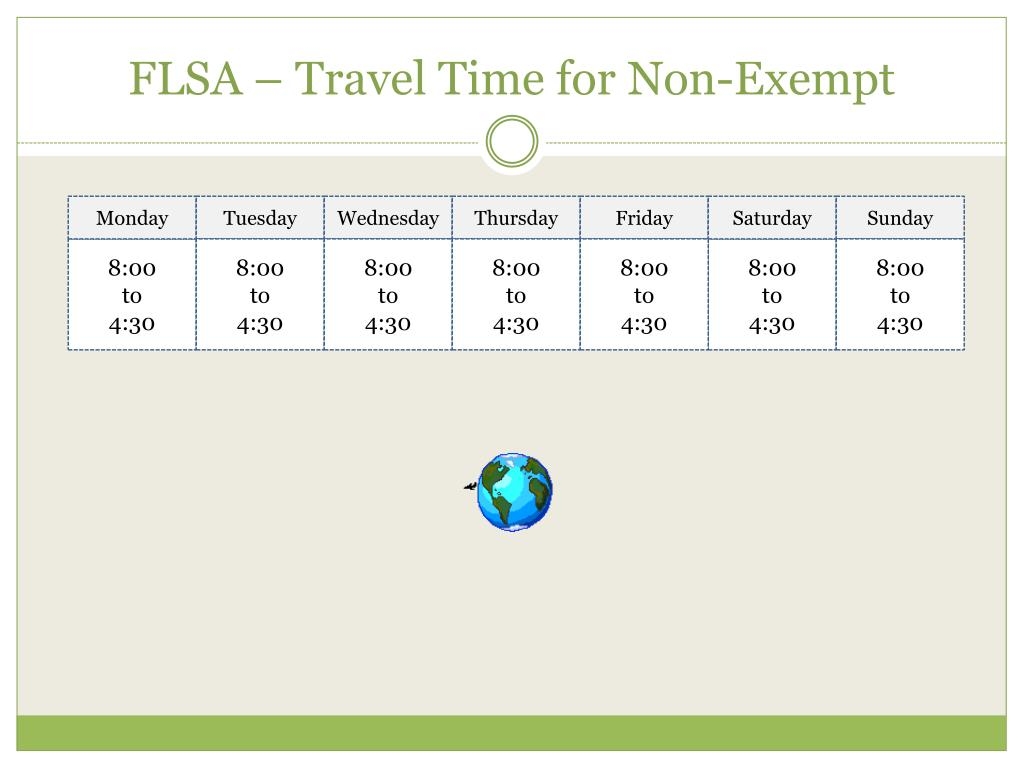Click Friday's 8:00 to 4:30 cell

[x=644, y=295]
